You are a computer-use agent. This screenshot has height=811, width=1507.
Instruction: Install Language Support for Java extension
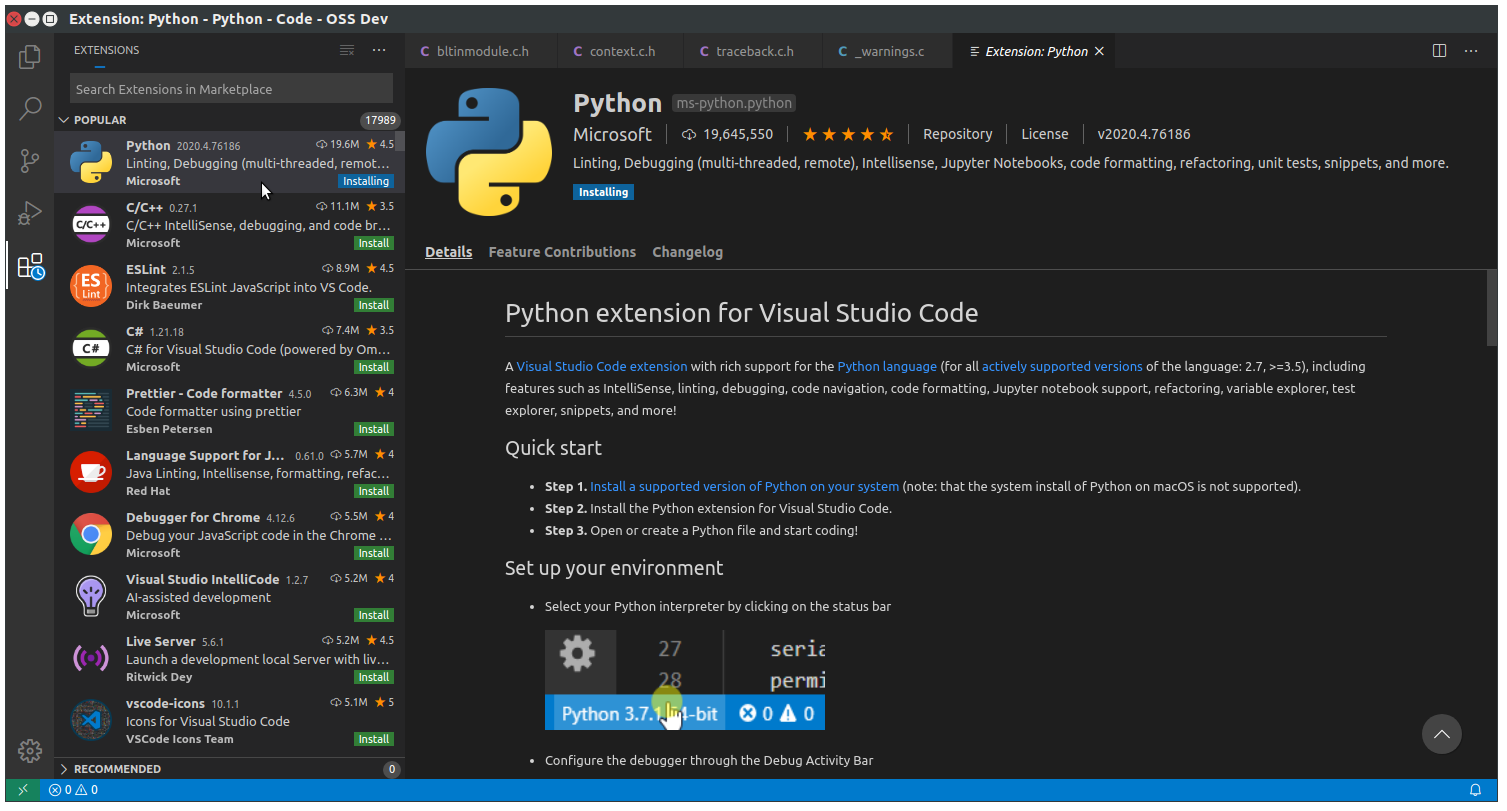pos(374,491)
